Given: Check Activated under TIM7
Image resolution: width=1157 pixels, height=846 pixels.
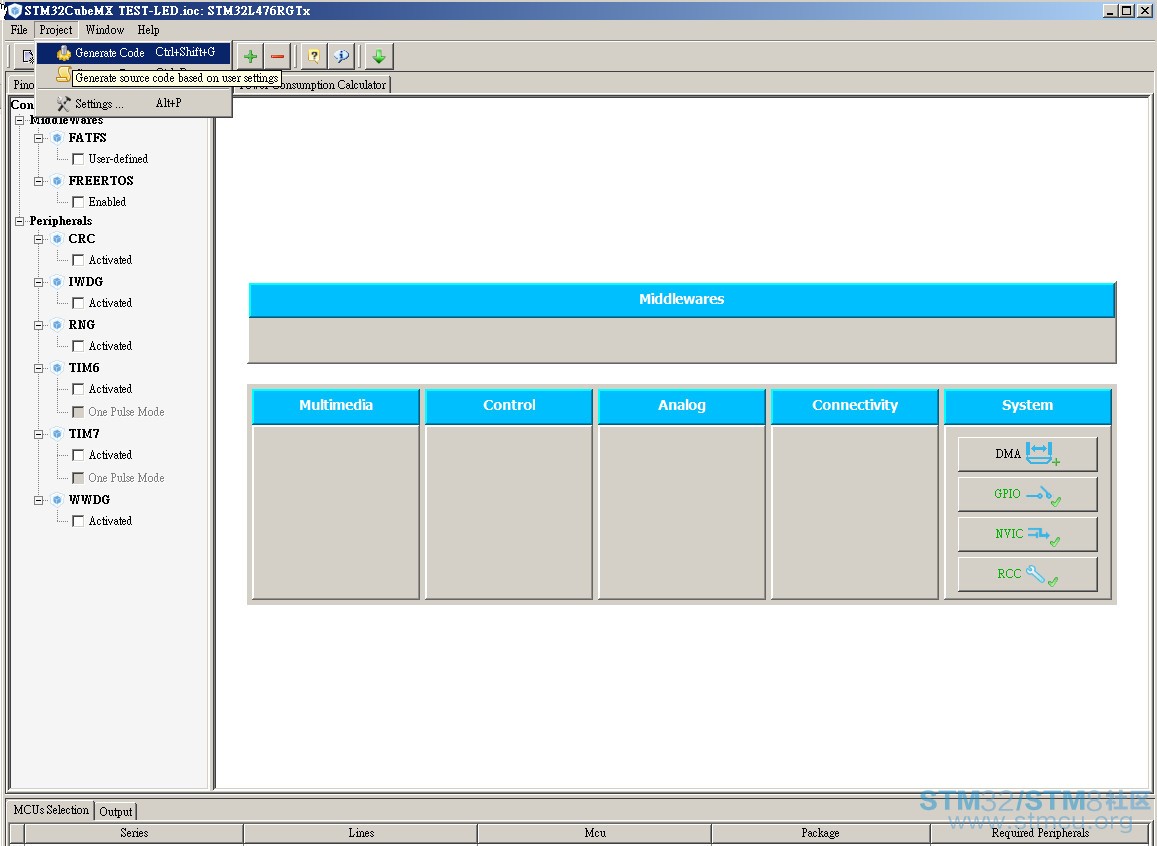Looking at the screenshot, I should point(78,455).
